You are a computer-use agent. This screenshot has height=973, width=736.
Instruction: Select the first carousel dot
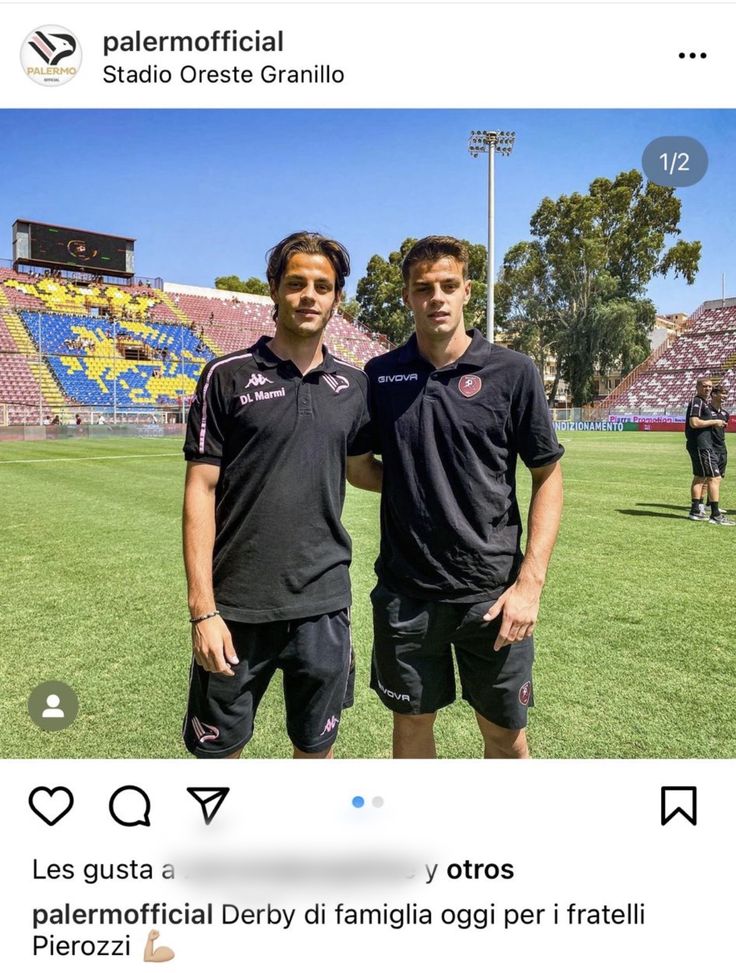tap(358, 800)
